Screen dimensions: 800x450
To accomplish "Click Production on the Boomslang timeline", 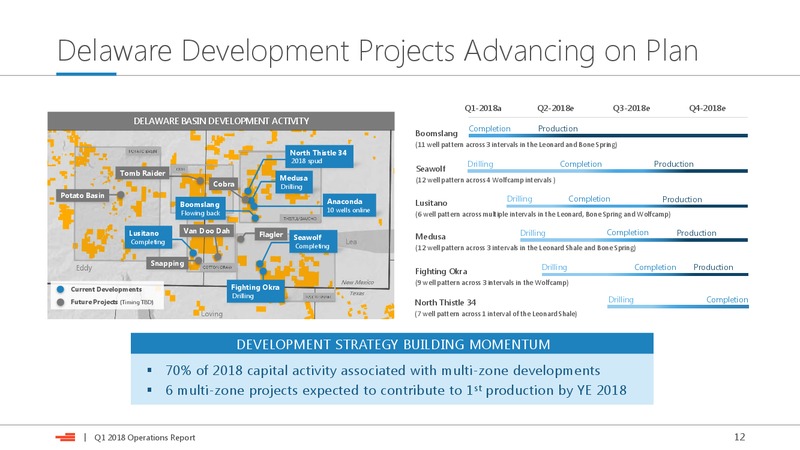I will [x=558, y=129].
